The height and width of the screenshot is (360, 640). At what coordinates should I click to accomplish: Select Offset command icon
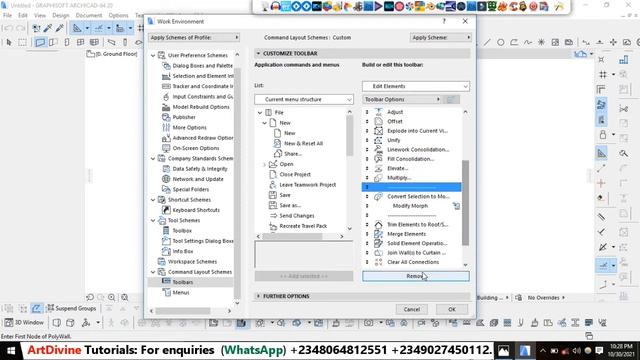(x=378, y=121)
